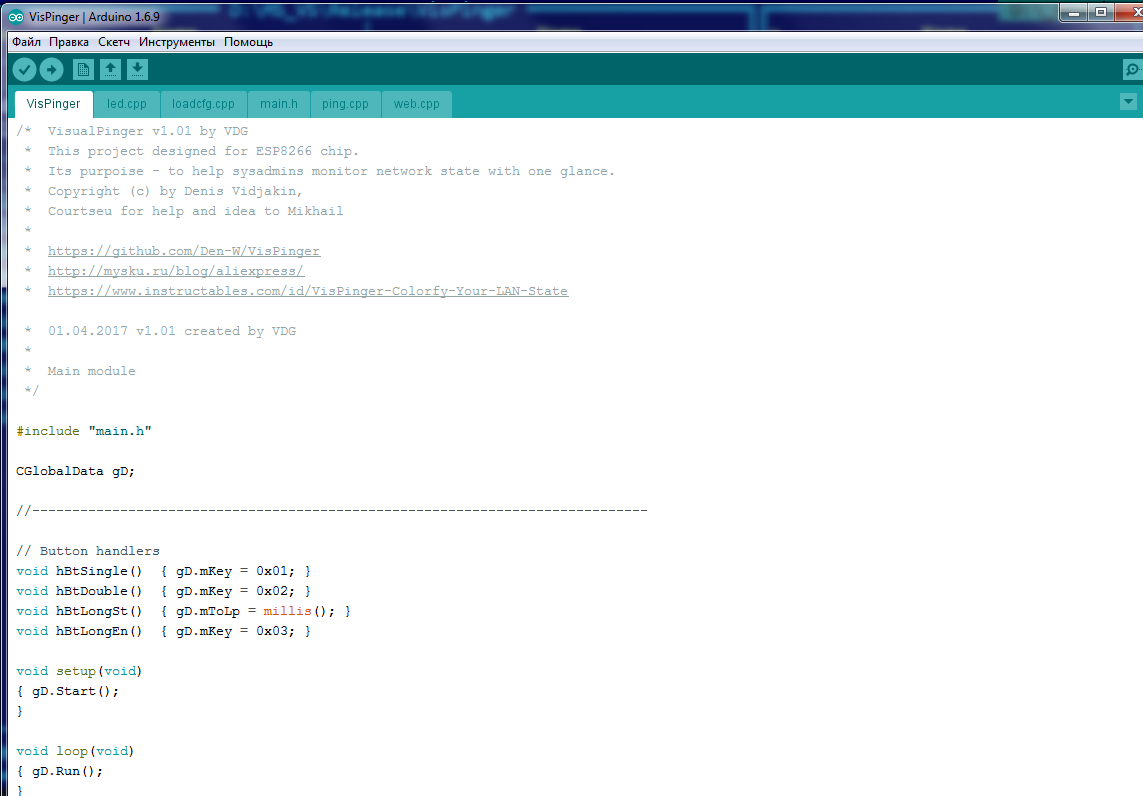Image resolution: width=1143 pixels, height=796 pixels.
Task: Select the VisPinger tab
Action: pos(53,104)
